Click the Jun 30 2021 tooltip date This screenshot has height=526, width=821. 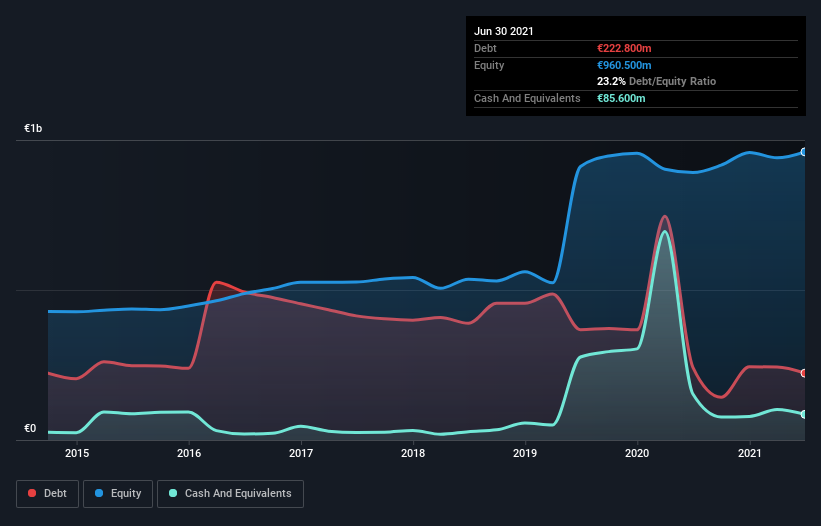tap(504, 31)
